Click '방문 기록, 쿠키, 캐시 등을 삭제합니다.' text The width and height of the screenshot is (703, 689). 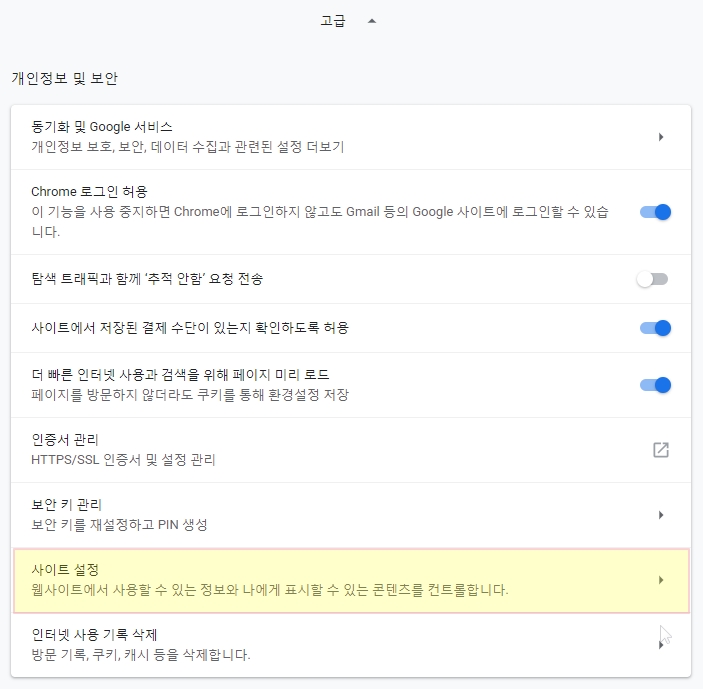(141, 655)
